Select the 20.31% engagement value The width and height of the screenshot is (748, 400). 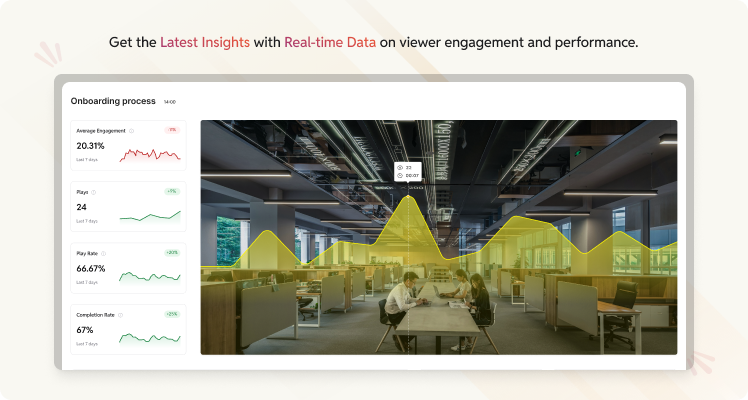[x=90, y=145]
